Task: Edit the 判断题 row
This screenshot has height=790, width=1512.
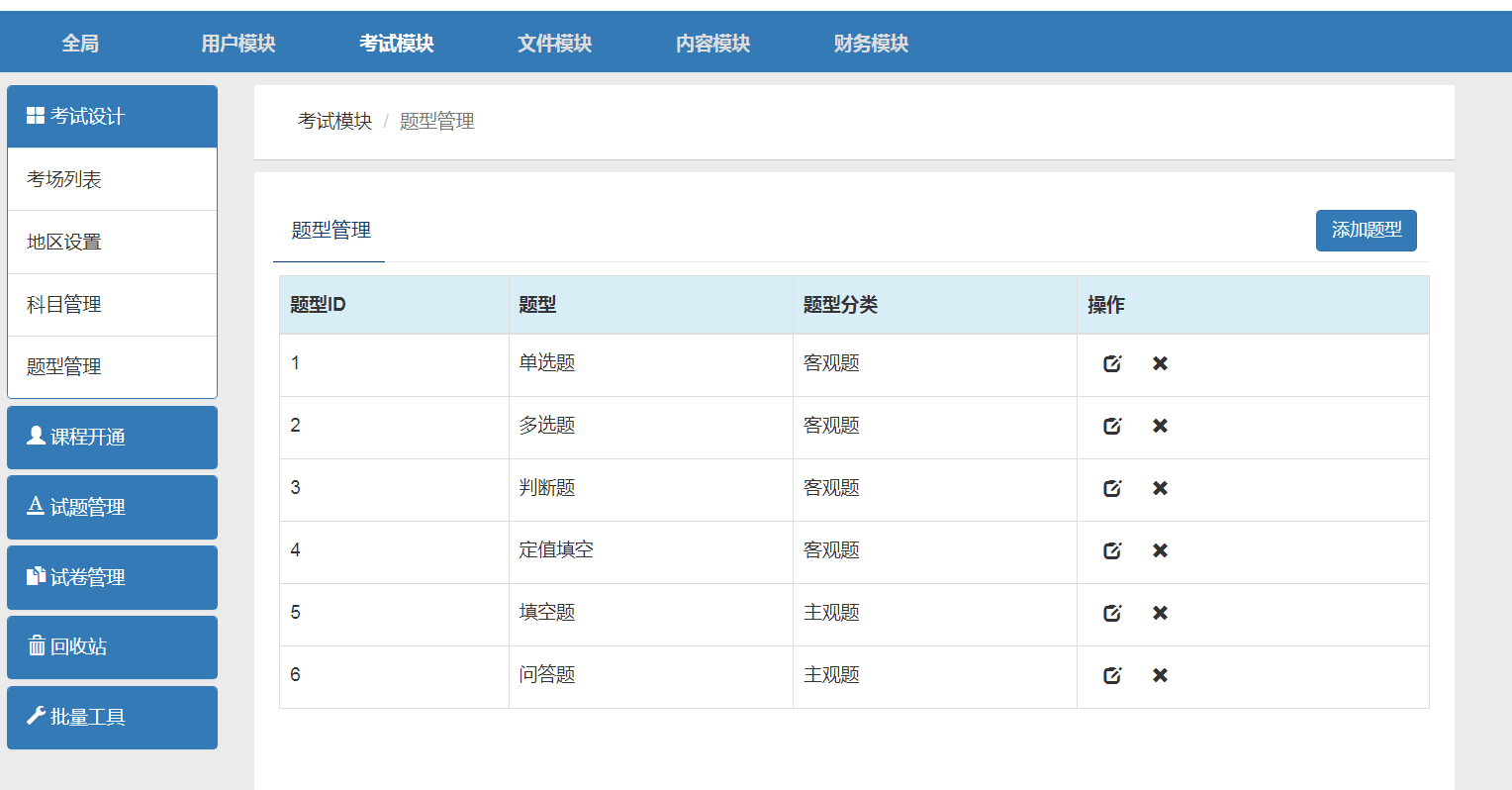Action: 1112,488
